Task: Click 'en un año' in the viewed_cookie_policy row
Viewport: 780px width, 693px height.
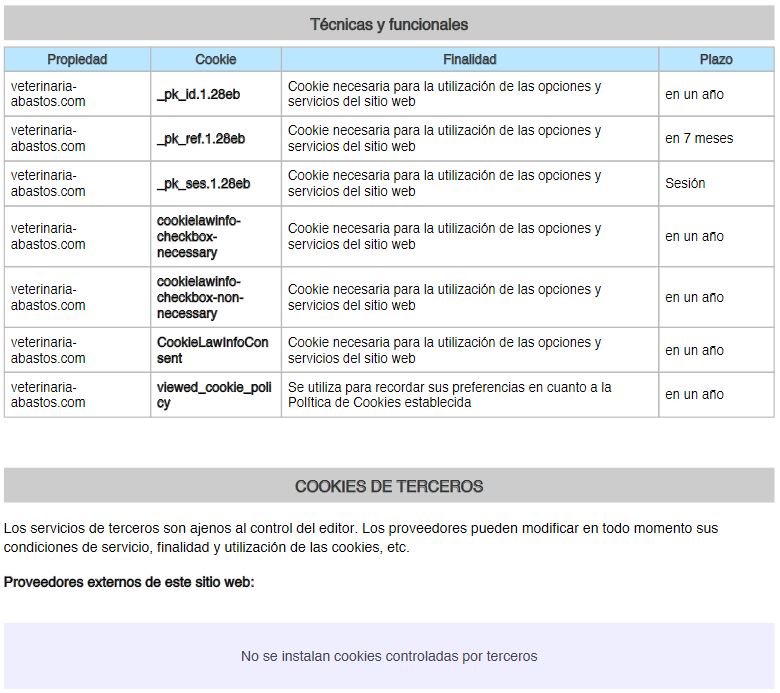Action: 694,394
